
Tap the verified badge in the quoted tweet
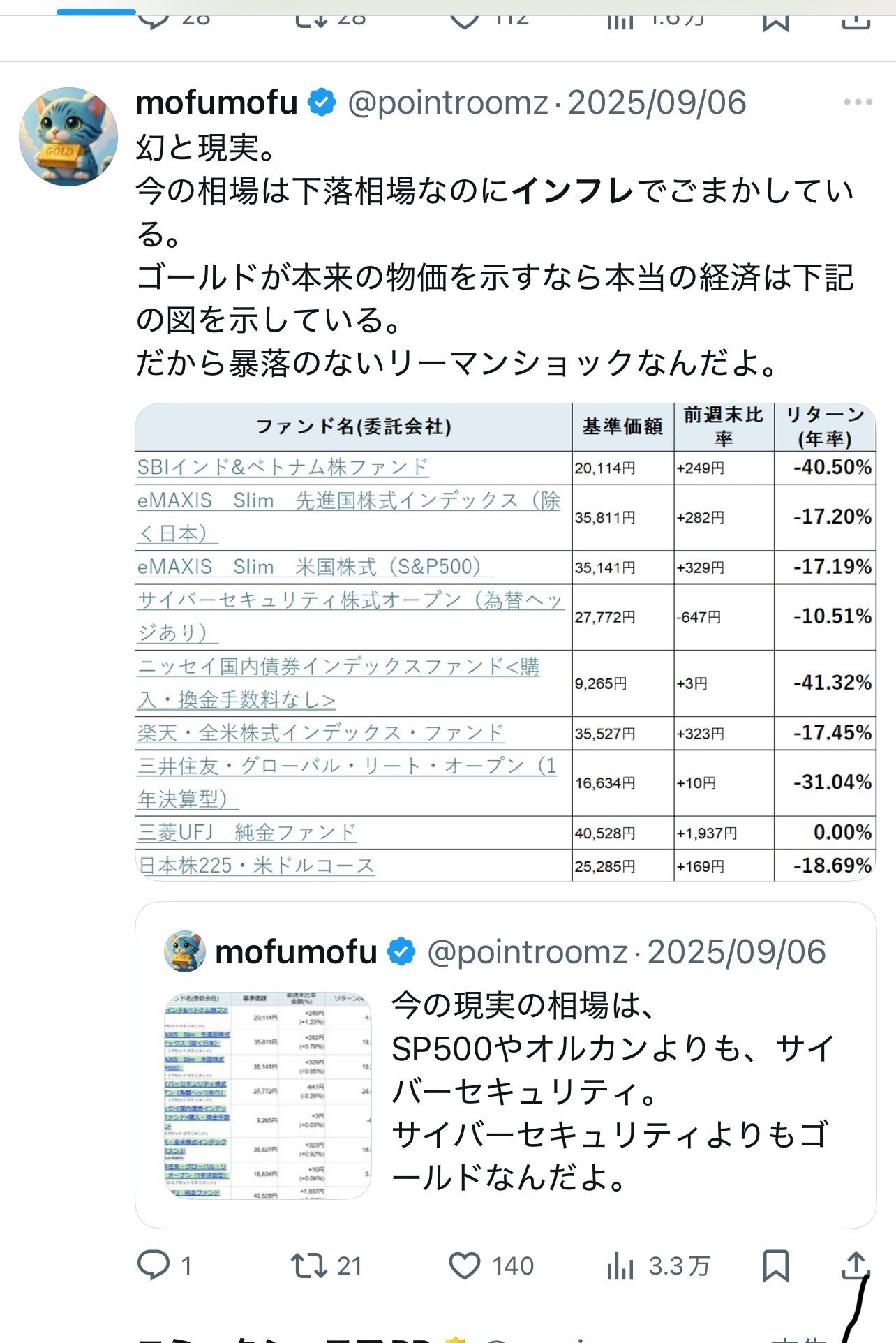click(x=401, y=952)
